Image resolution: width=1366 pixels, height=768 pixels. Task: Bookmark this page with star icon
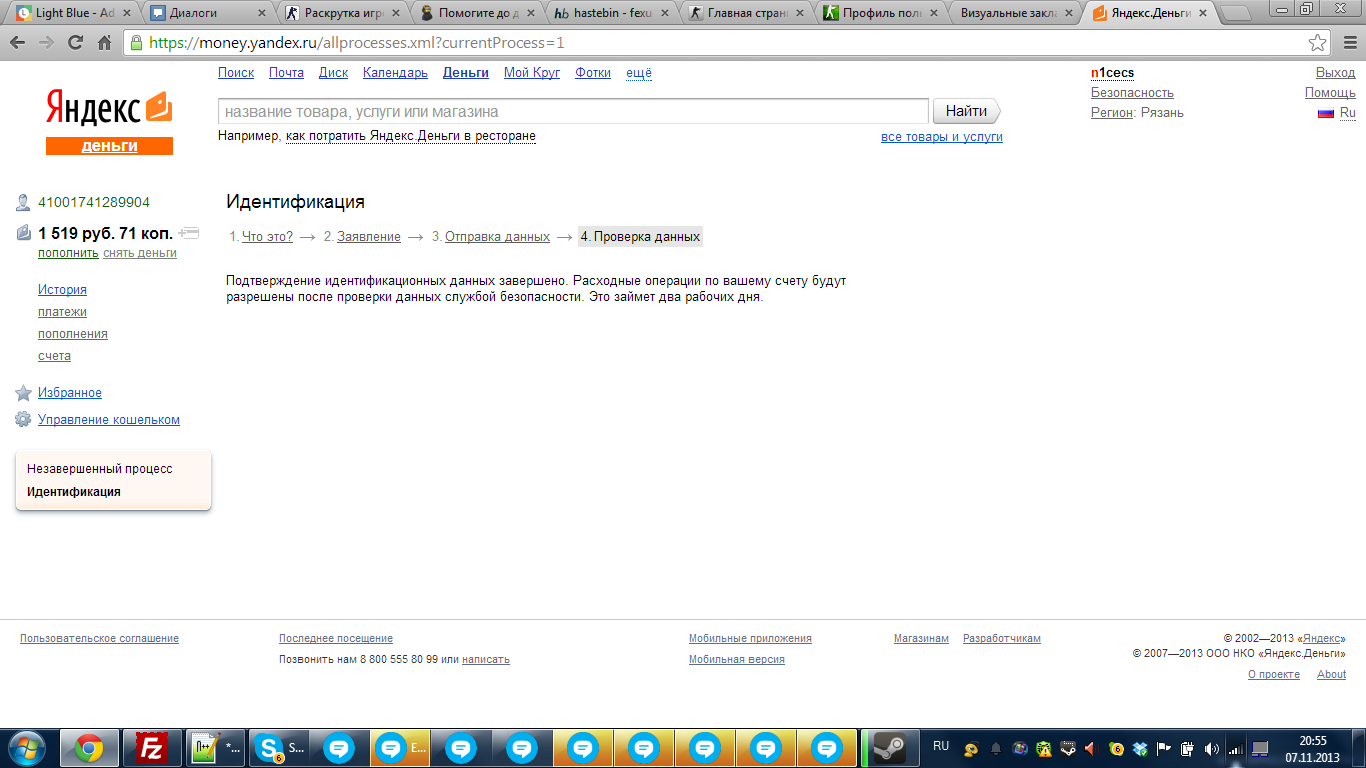(1318, 43)
